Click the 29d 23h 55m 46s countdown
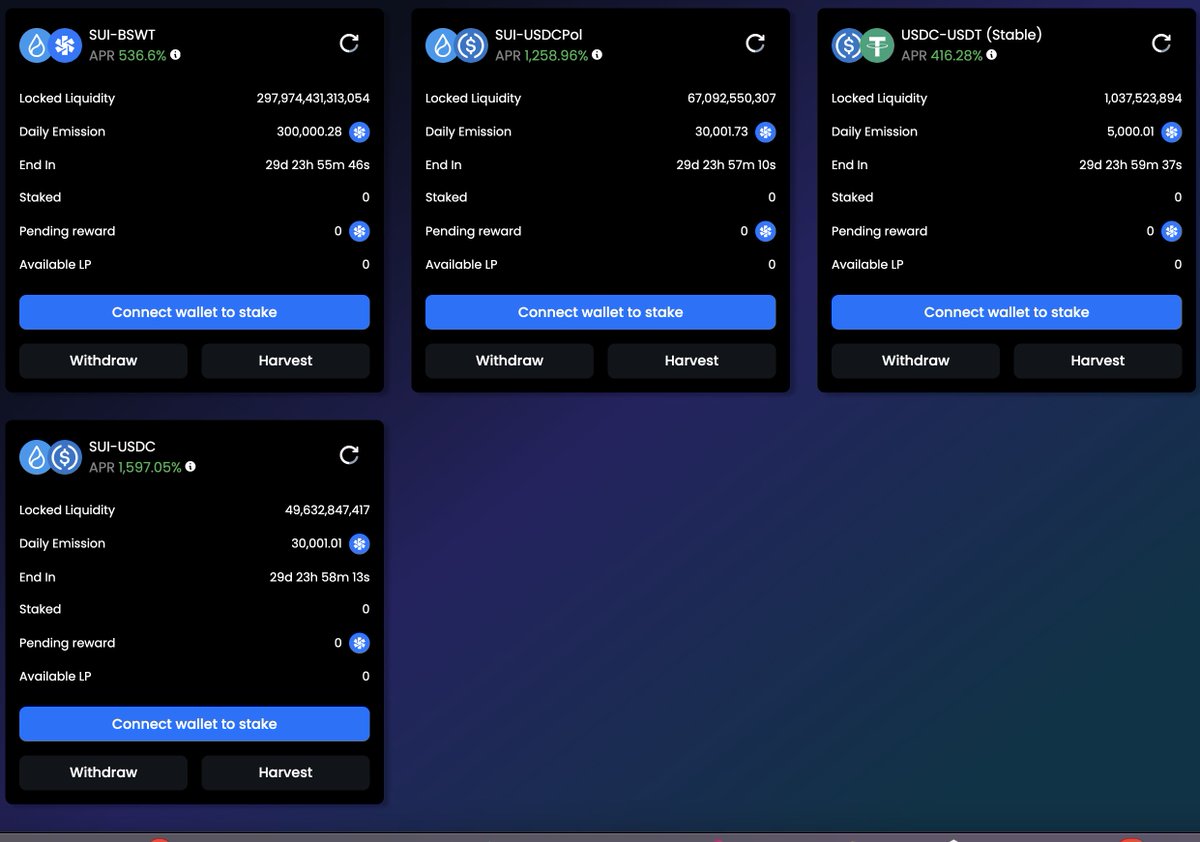The width and height of the screenshot is (1200, 842). (317, 165)
